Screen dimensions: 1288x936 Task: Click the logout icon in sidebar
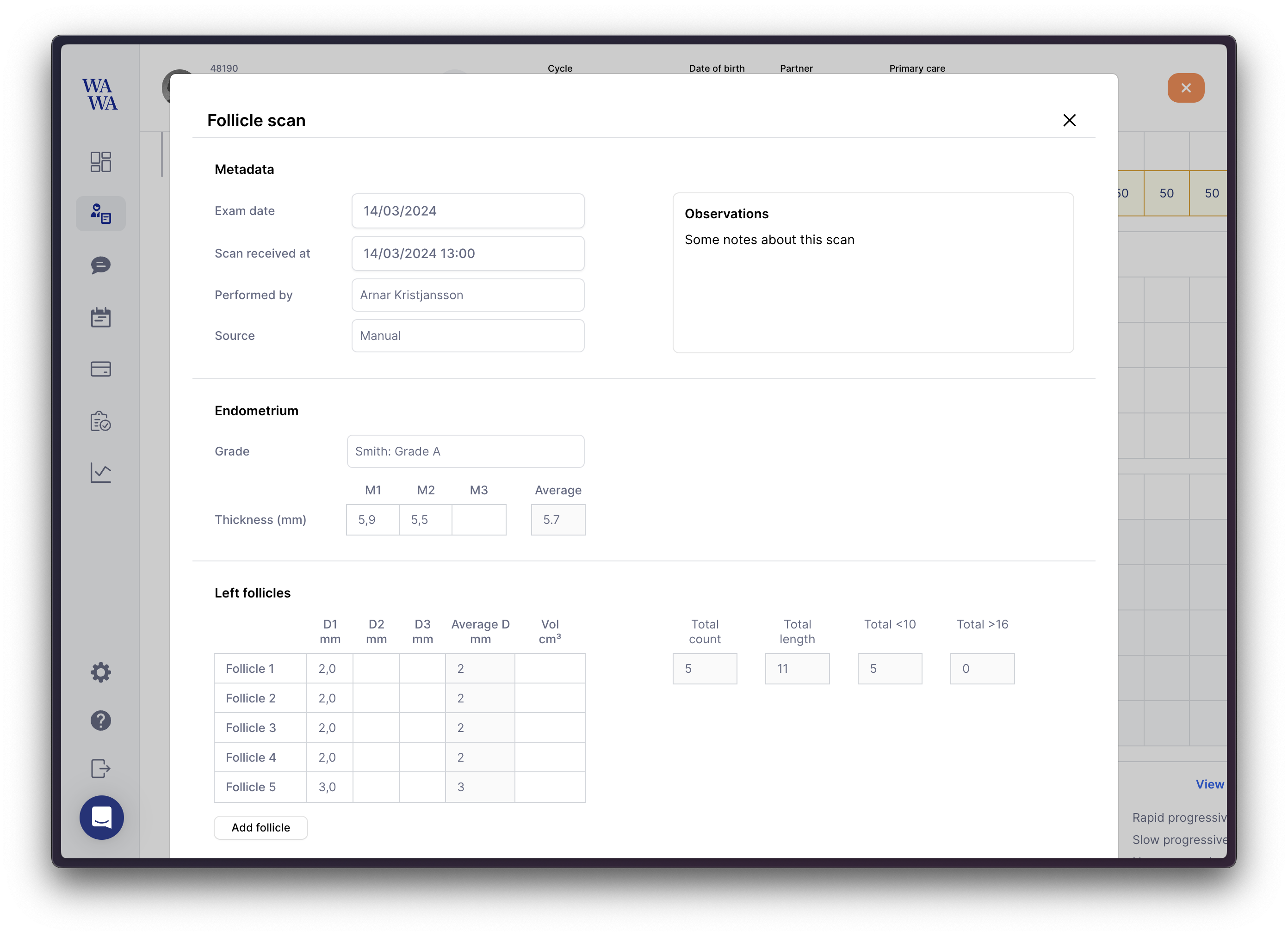[x=100, y=769]
